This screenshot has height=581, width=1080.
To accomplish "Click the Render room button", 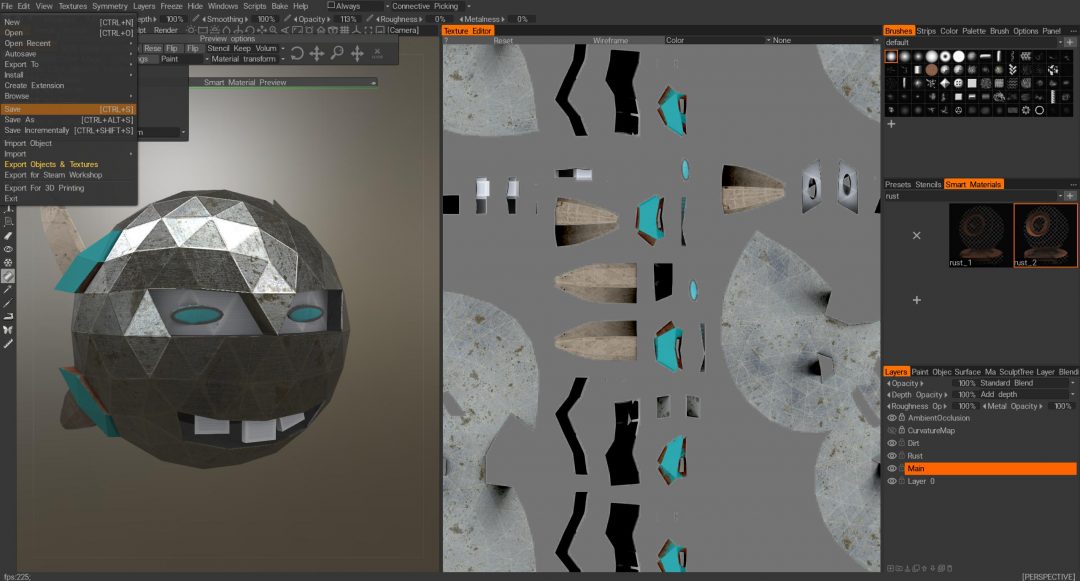I will (166, 30).
